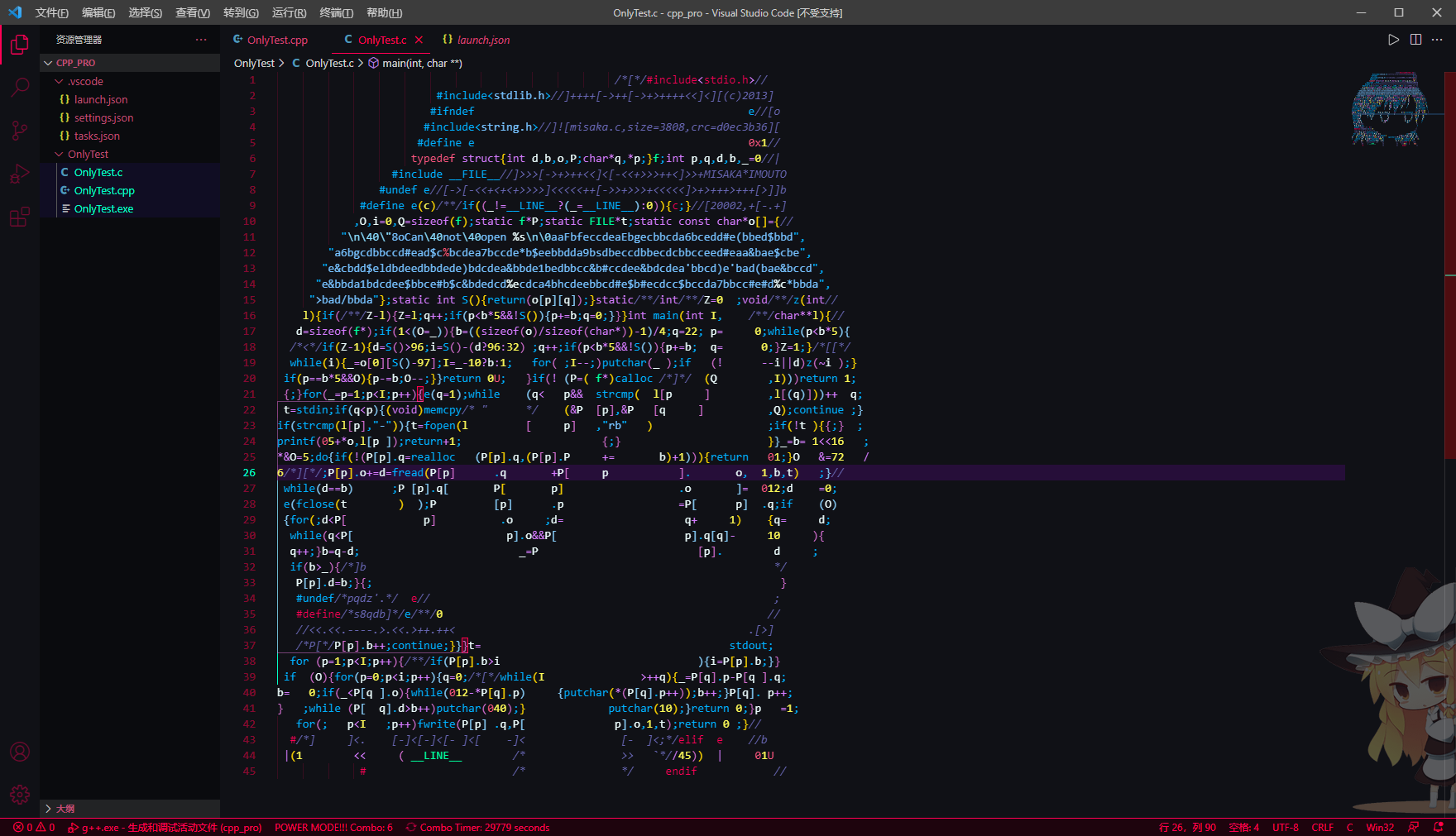
Task: Open the Search view in activity bar
Action: click(20, 88)
